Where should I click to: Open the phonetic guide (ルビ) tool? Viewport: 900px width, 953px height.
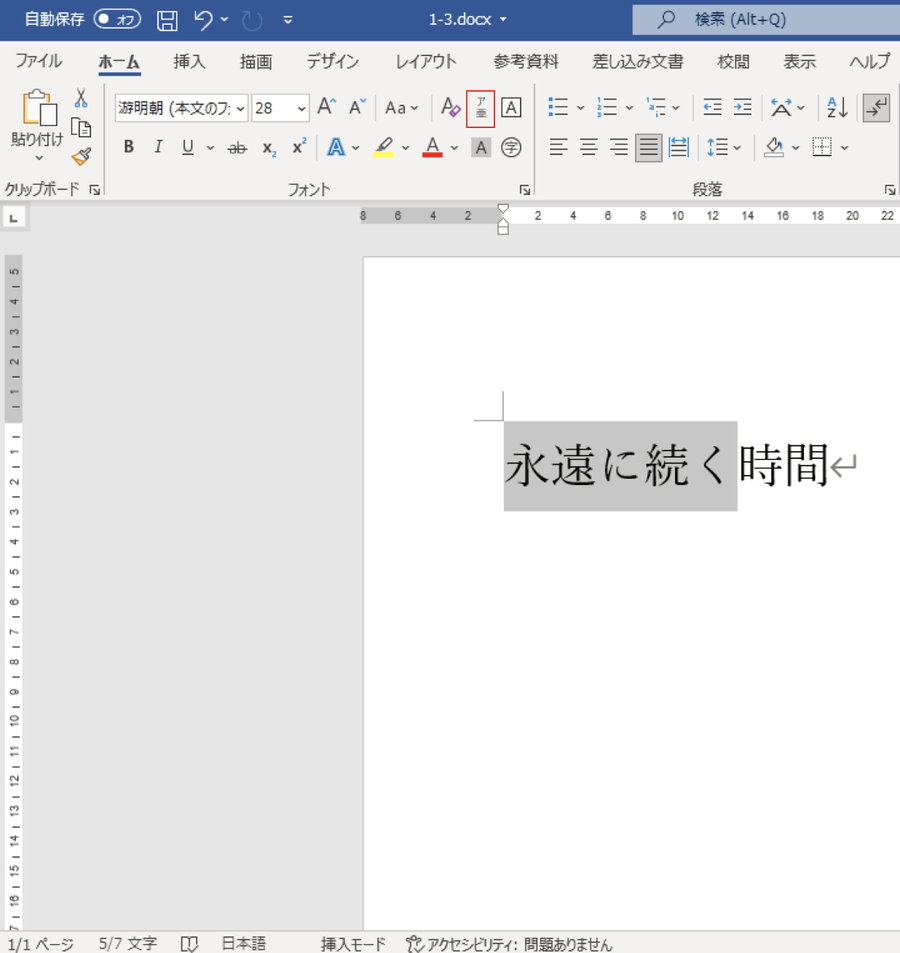(x=481, y=108)
